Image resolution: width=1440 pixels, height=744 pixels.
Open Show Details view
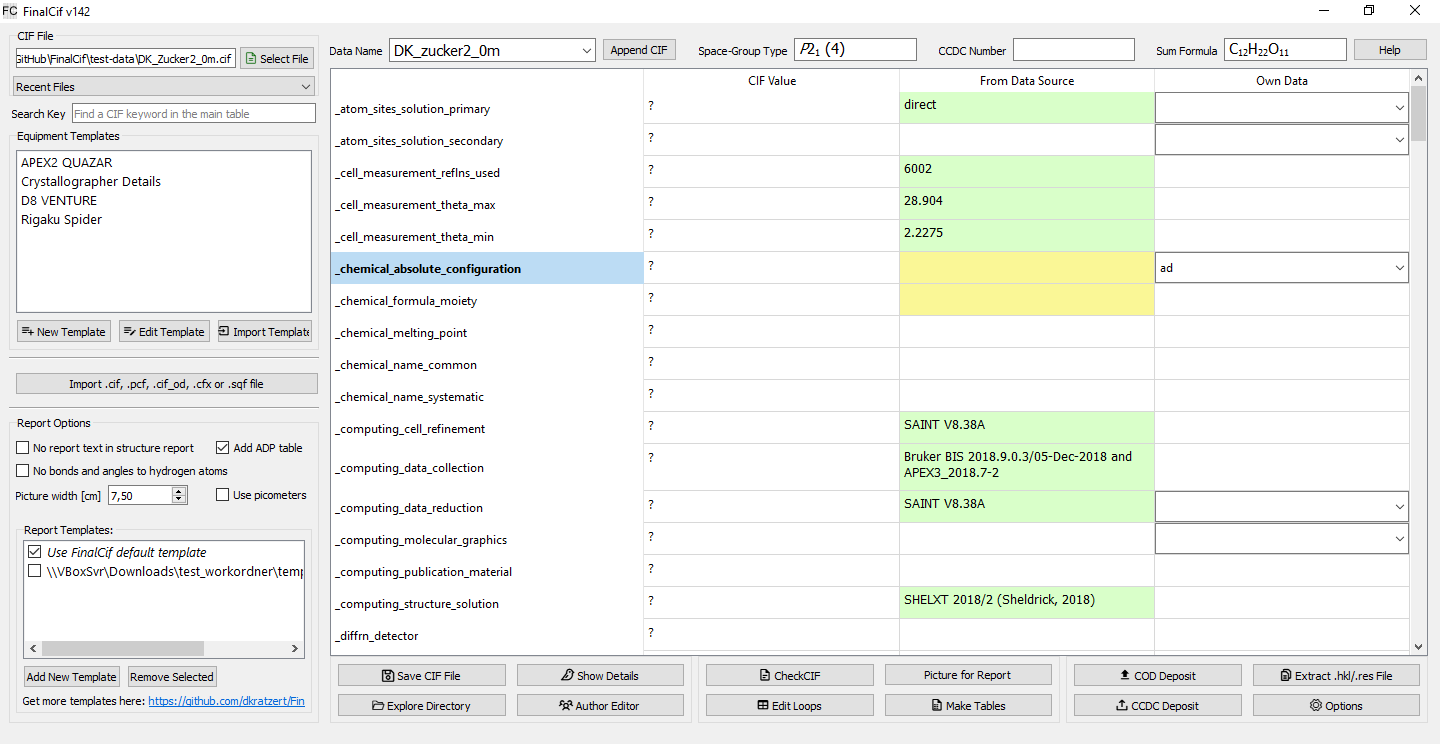pos(600,675)
